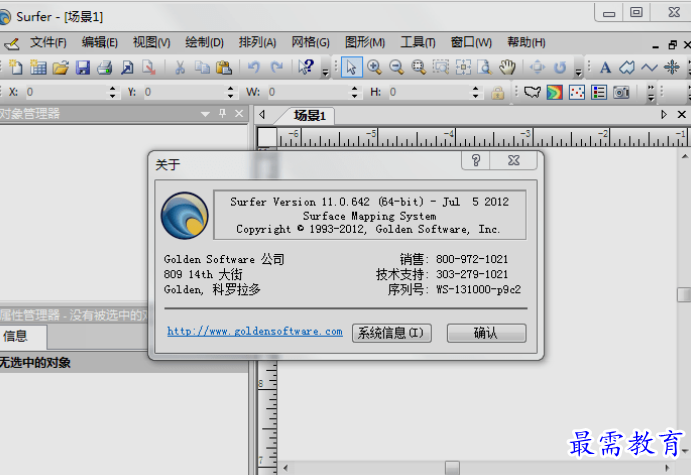691x475 pixels.
Task: Click the About dialog help question mark
Action: tap(476, 160)
